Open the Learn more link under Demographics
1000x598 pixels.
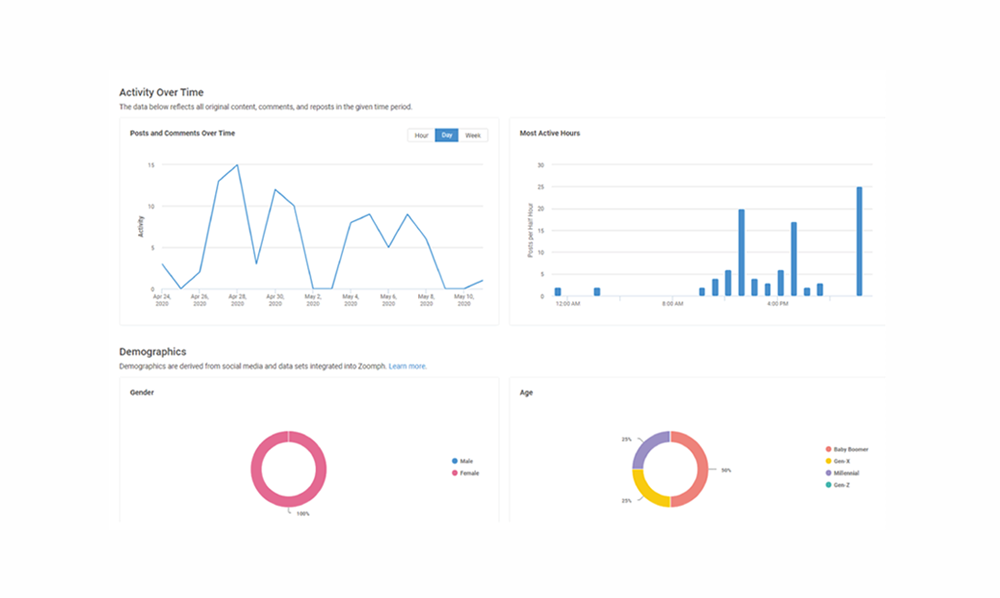coord(408,367)
